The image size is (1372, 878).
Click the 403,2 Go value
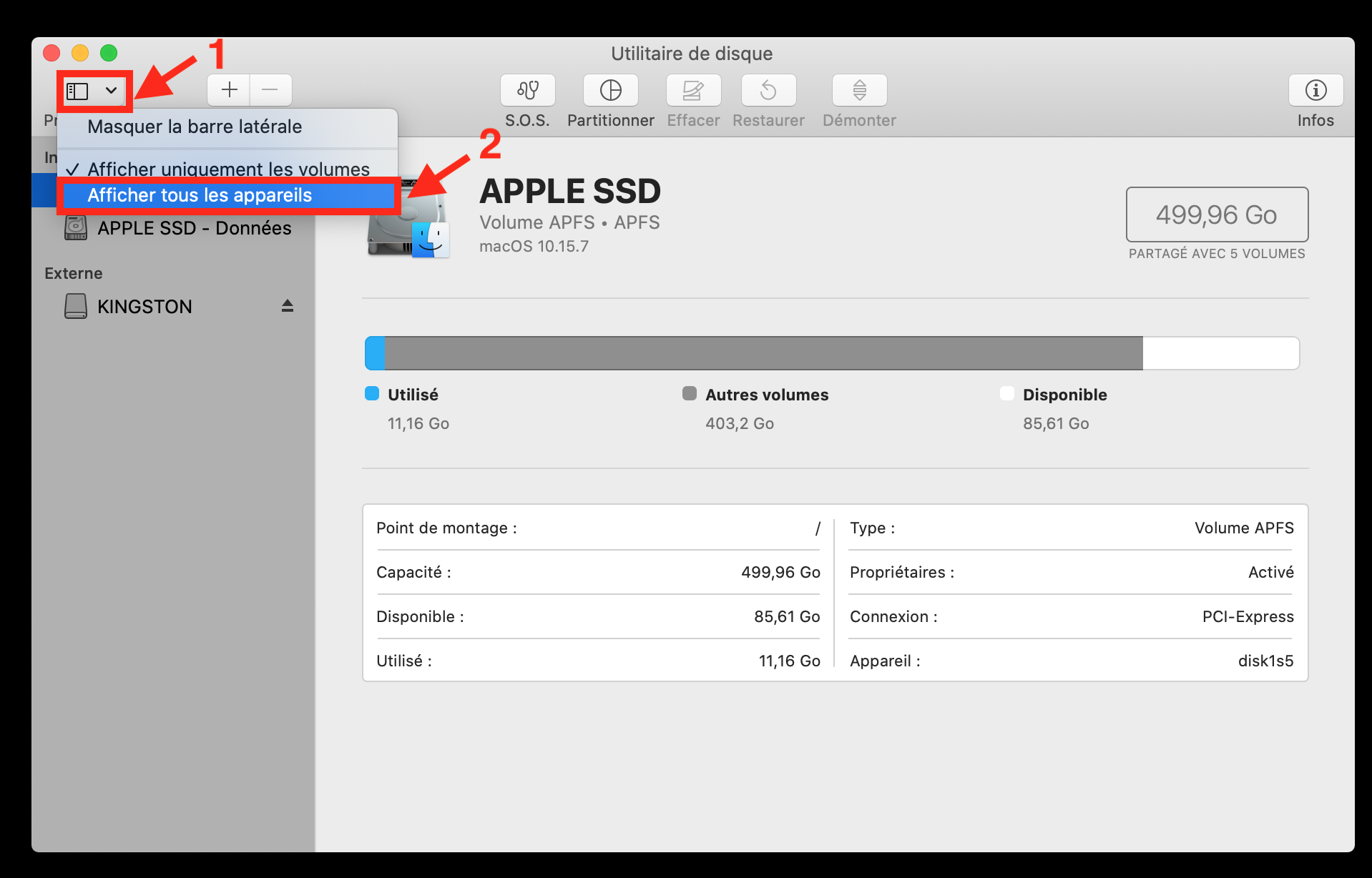click(740, 423)
